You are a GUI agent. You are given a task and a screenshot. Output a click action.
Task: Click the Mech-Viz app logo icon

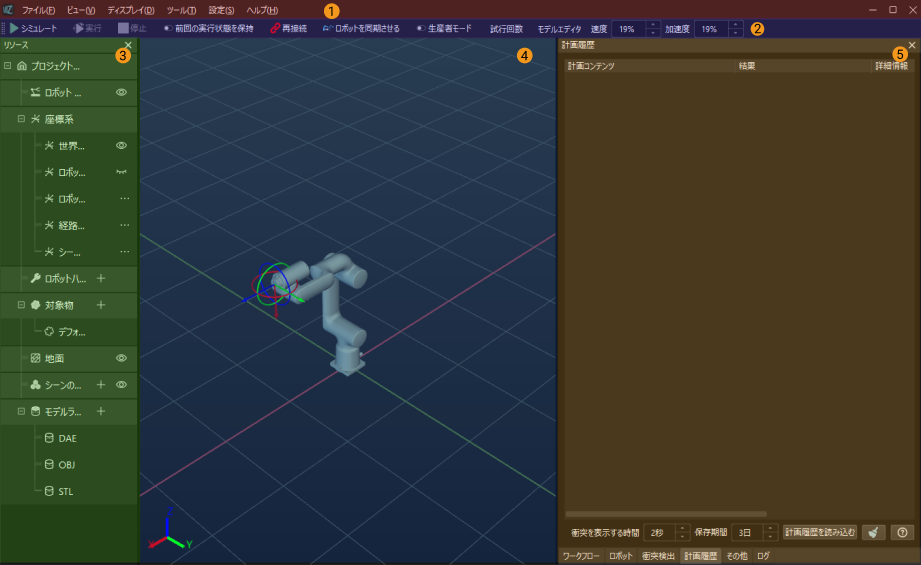click(8, 10)
